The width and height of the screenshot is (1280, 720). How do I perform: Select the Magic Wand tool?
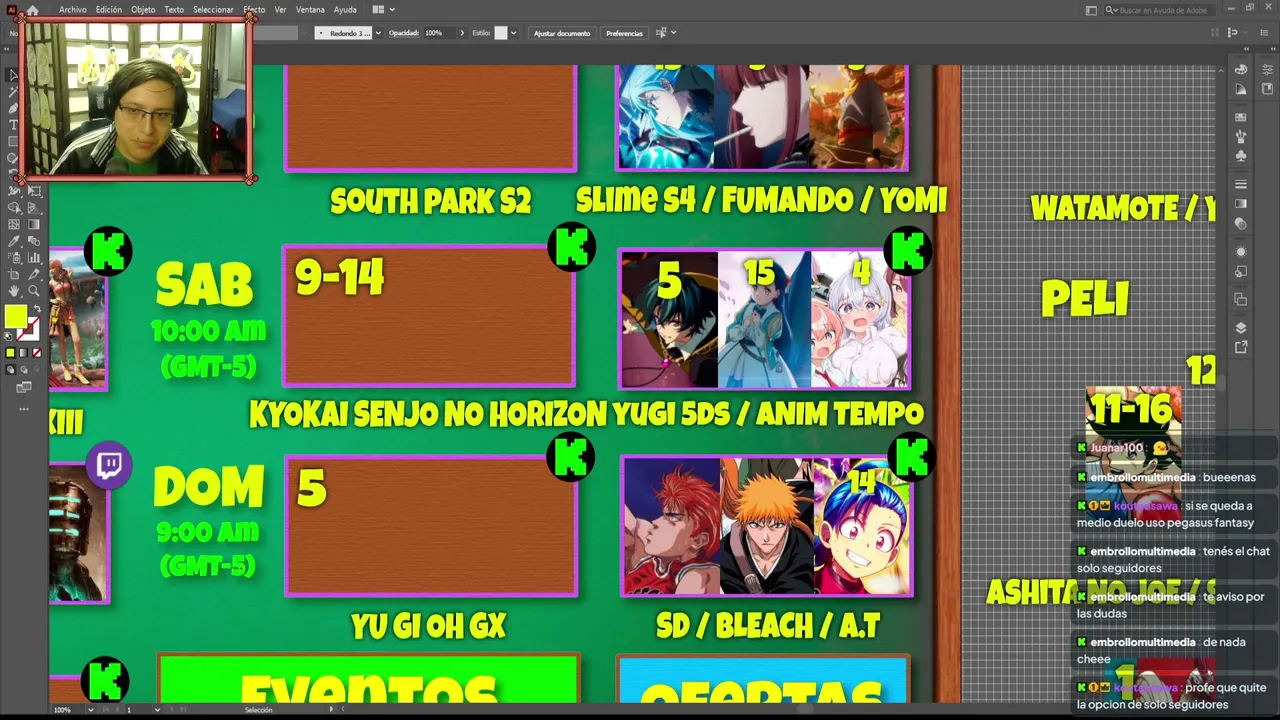(13, 92)
